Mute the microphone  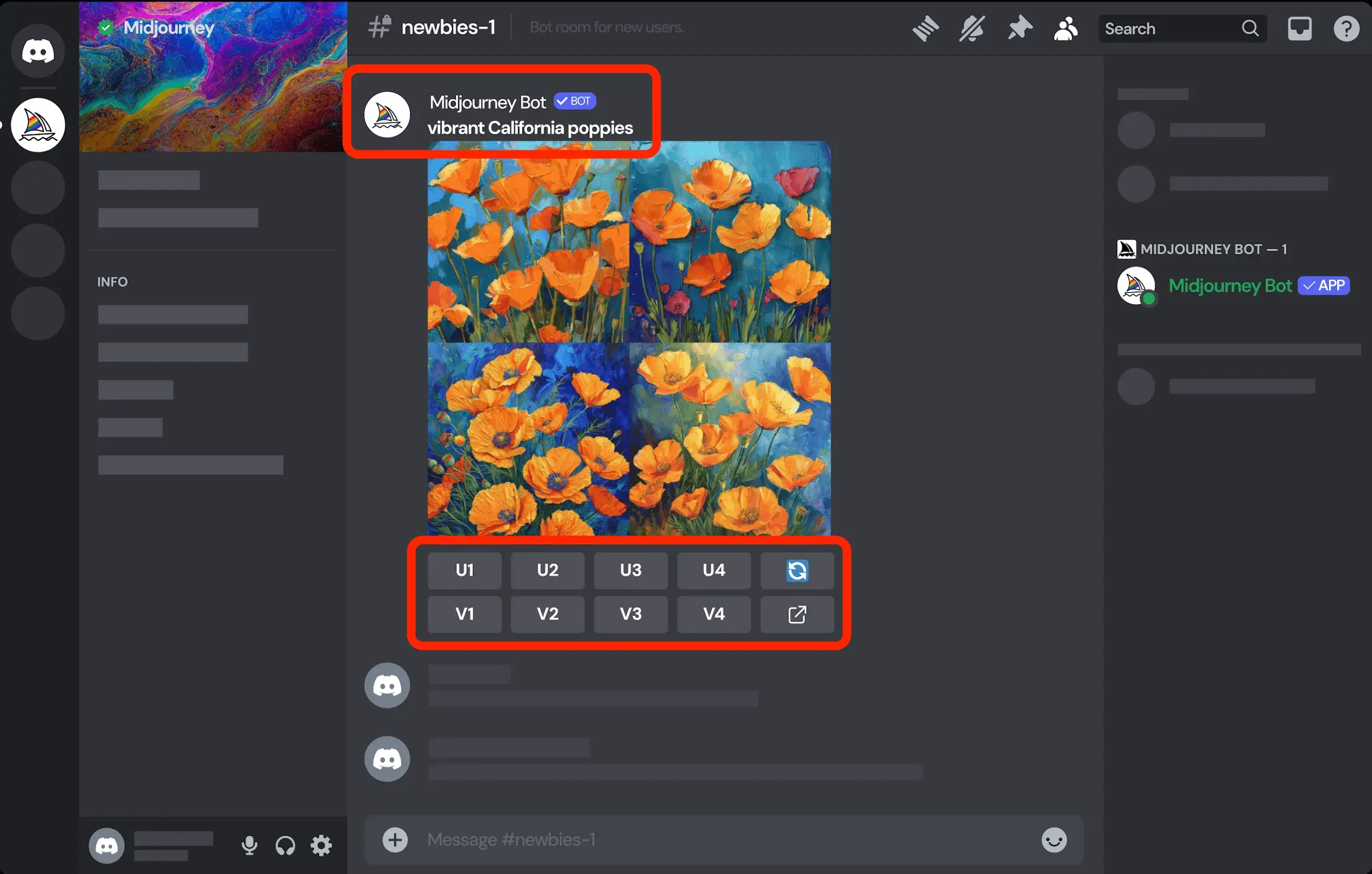click(249, 845)
